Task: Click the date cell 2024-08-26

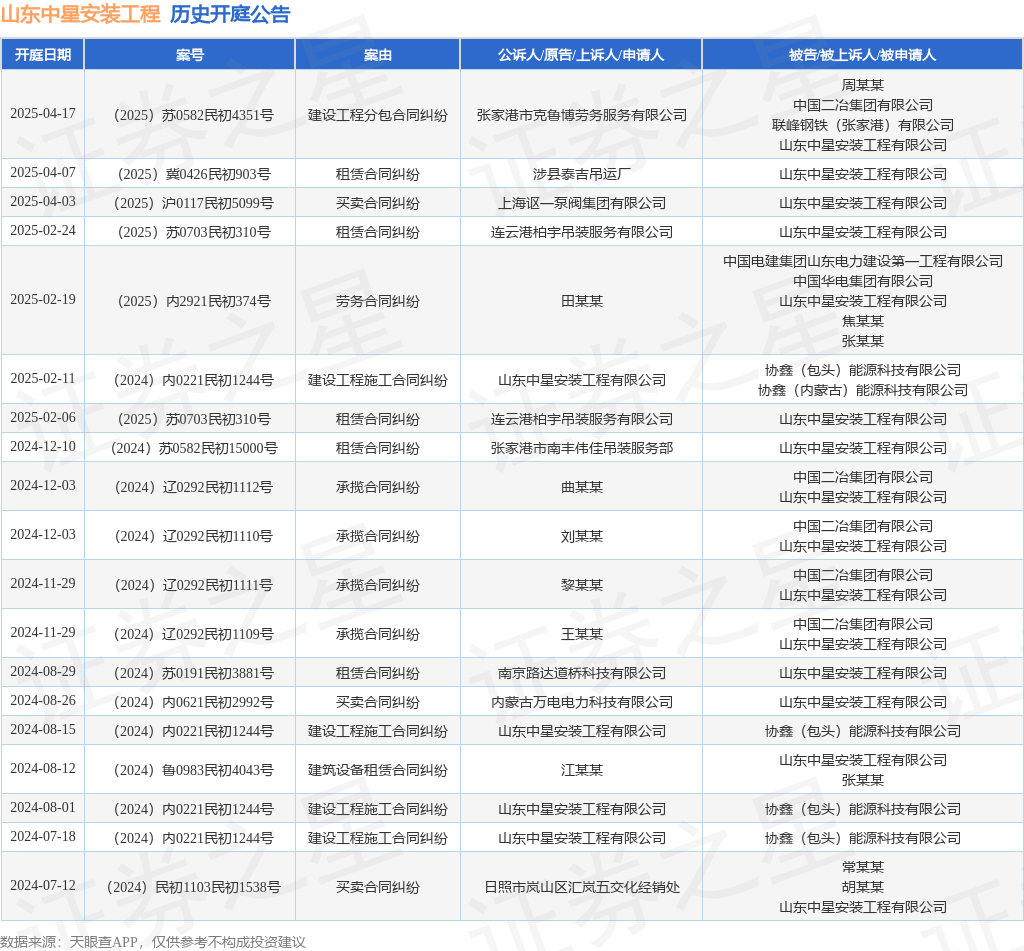Action: 43,701
